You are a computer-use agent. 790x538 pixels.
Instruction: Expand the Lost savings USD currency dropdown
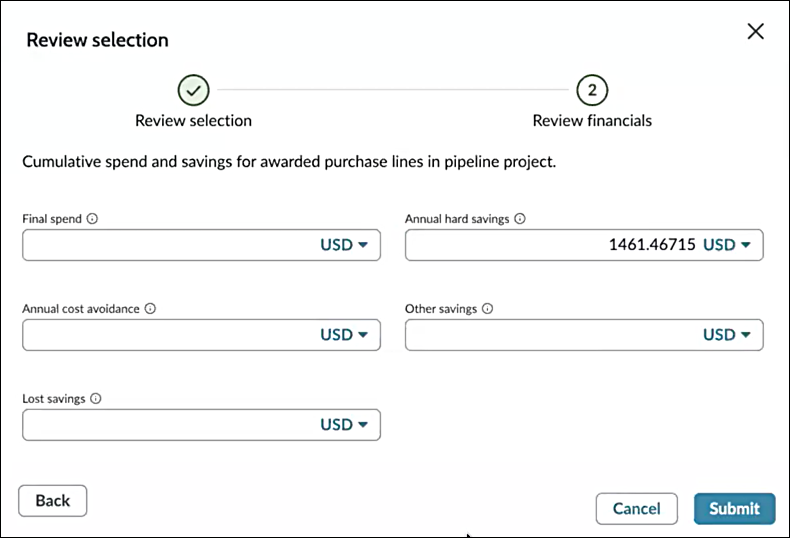(344, 425)
